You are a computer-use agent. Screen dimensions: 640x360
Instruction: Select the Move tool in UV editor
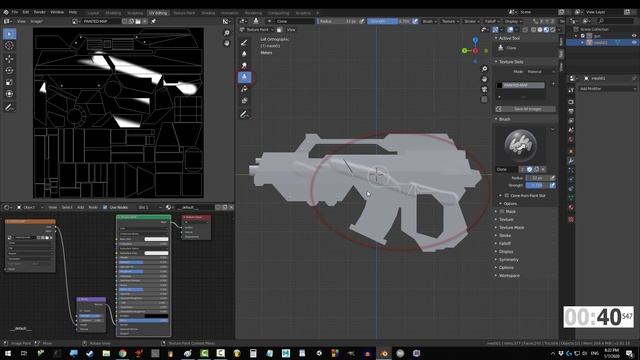click(9, 59)
